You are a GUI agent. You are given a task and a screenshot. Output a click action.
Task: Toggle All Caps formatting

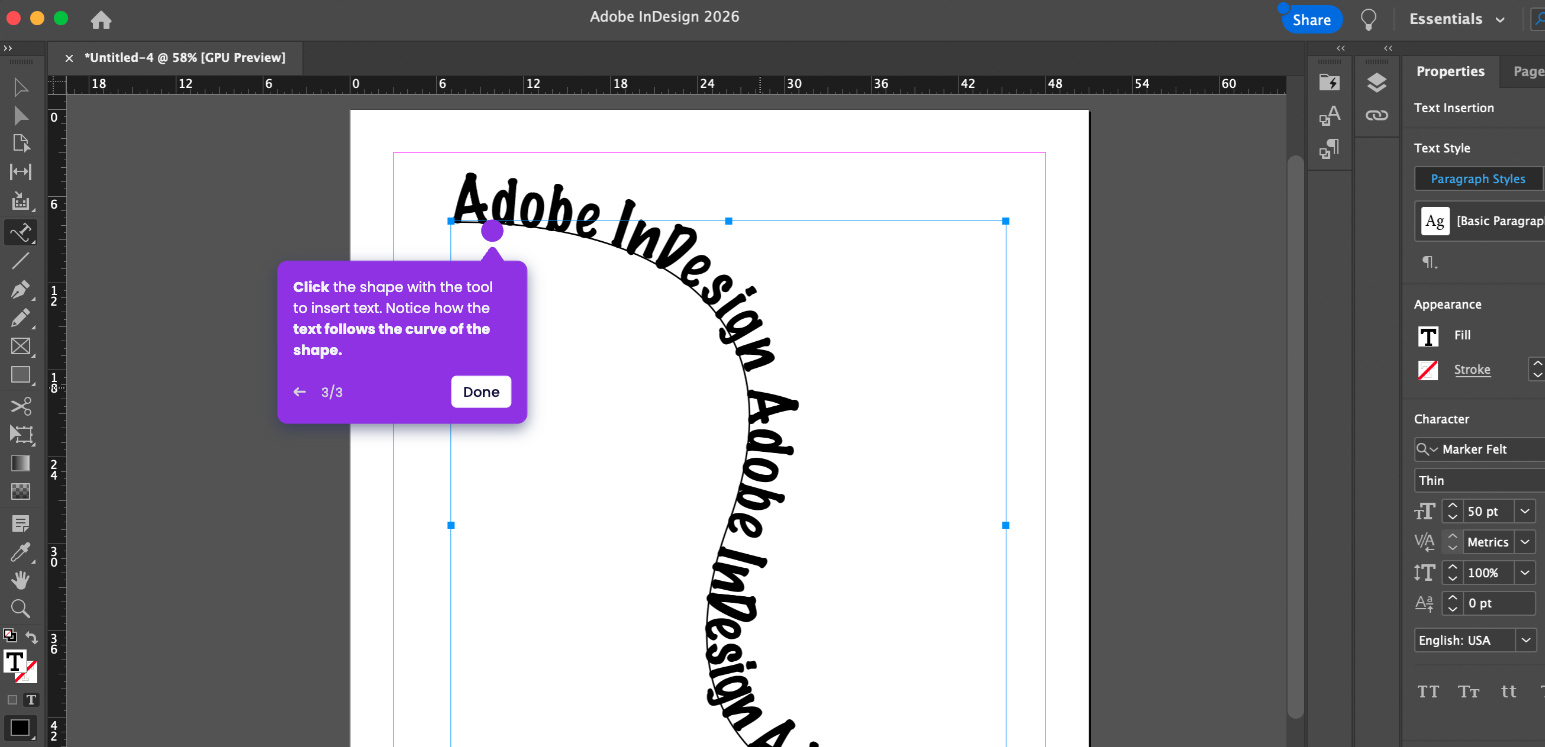click(x=1428, y=692)
